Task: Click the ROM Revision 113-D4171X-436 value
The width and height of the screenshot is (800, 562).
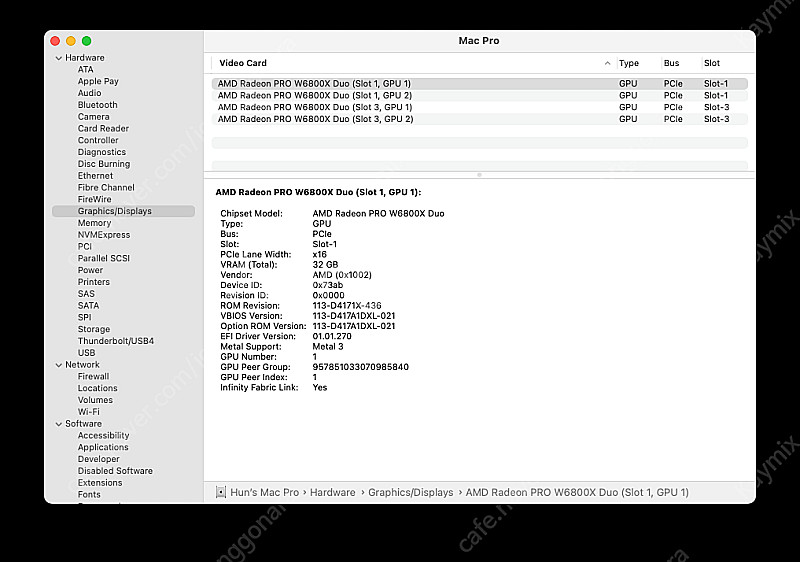Action: tap(347, 305)
